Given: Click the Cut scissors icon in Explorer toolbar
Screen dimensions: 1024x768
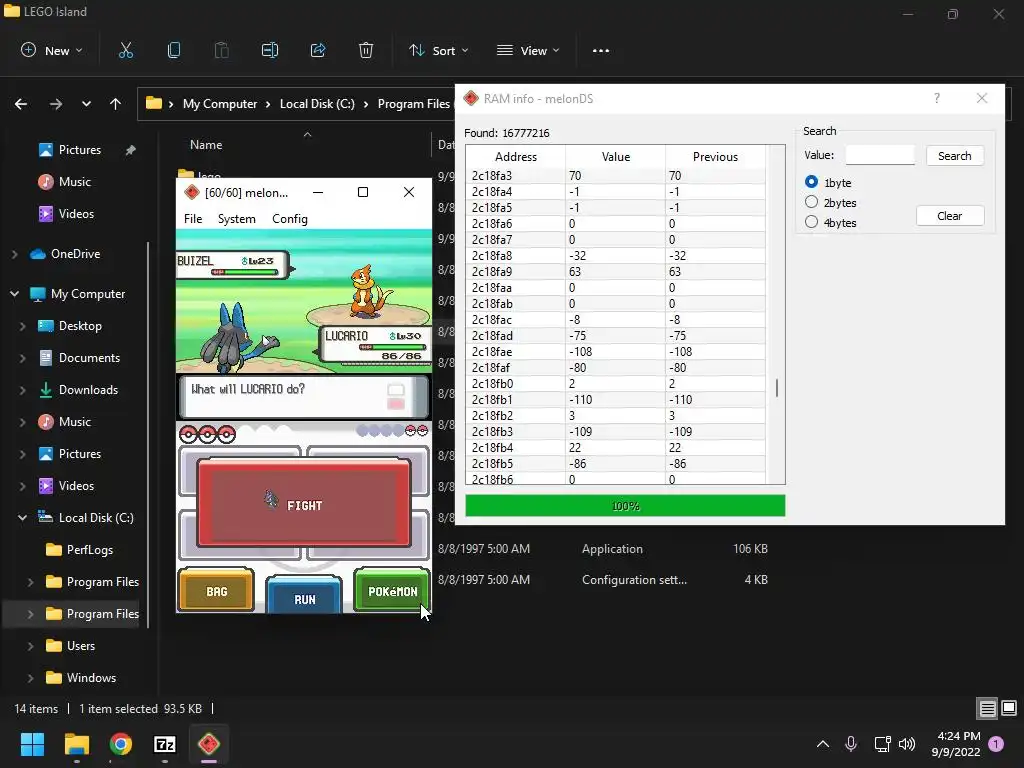Looking at the screenshot, I should point(125,50).
